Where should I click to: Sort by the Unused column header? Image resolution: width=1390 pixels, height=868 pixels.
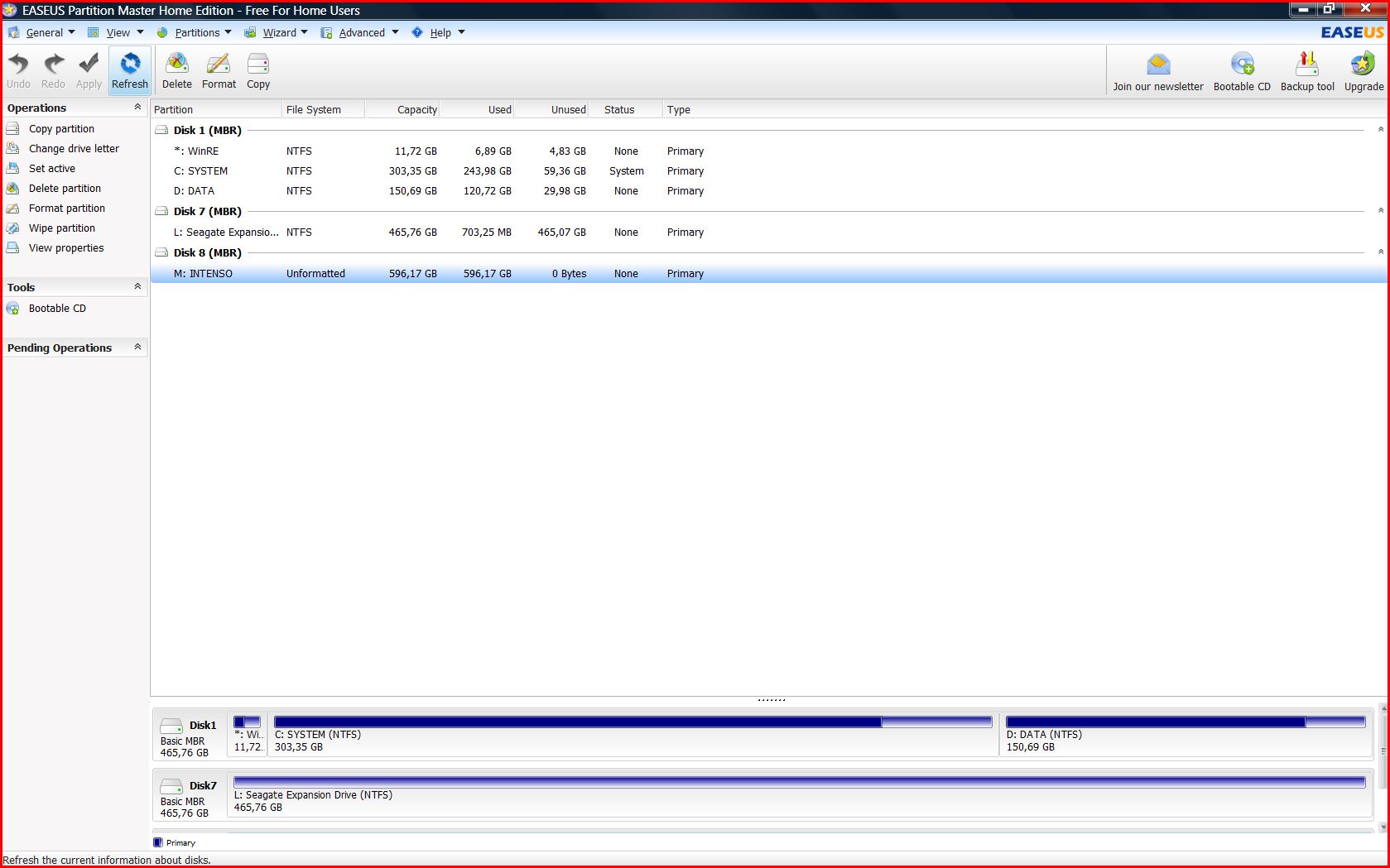[x=551, y=109]
